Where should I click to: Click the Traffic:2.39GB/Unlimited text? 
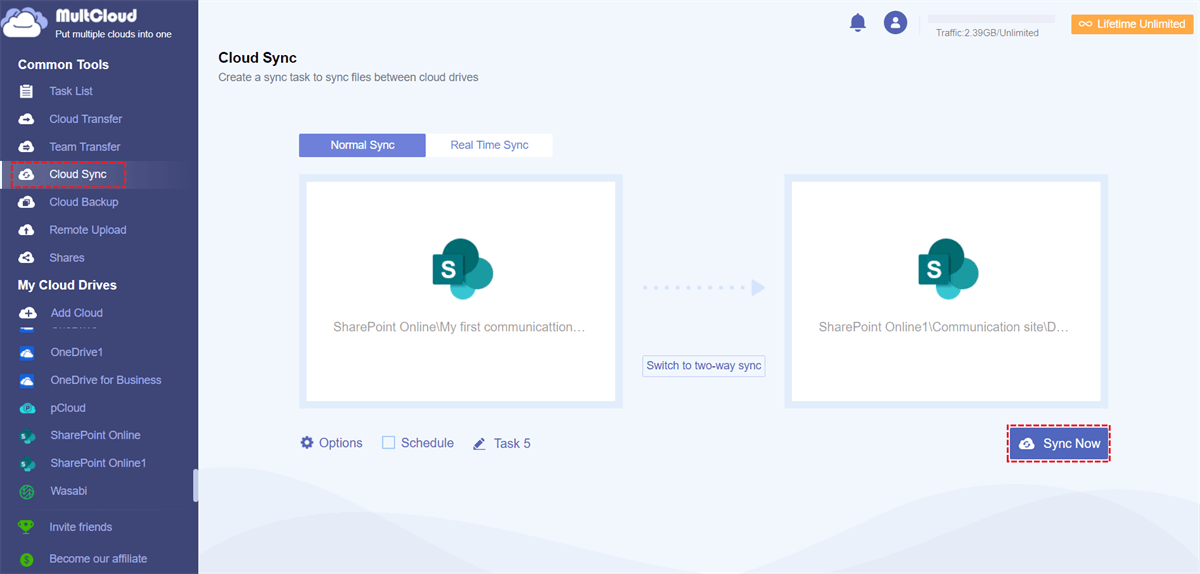point(987,33)
